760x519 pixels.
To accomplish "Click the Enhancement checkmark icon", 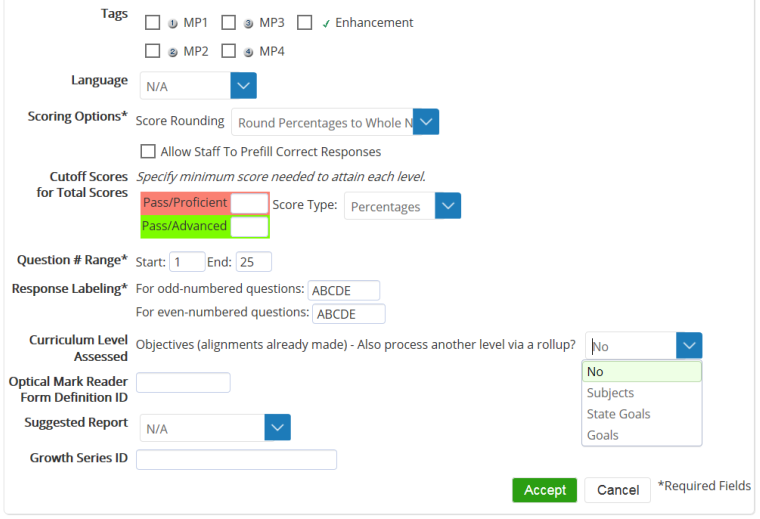I will tap(326, 23).
